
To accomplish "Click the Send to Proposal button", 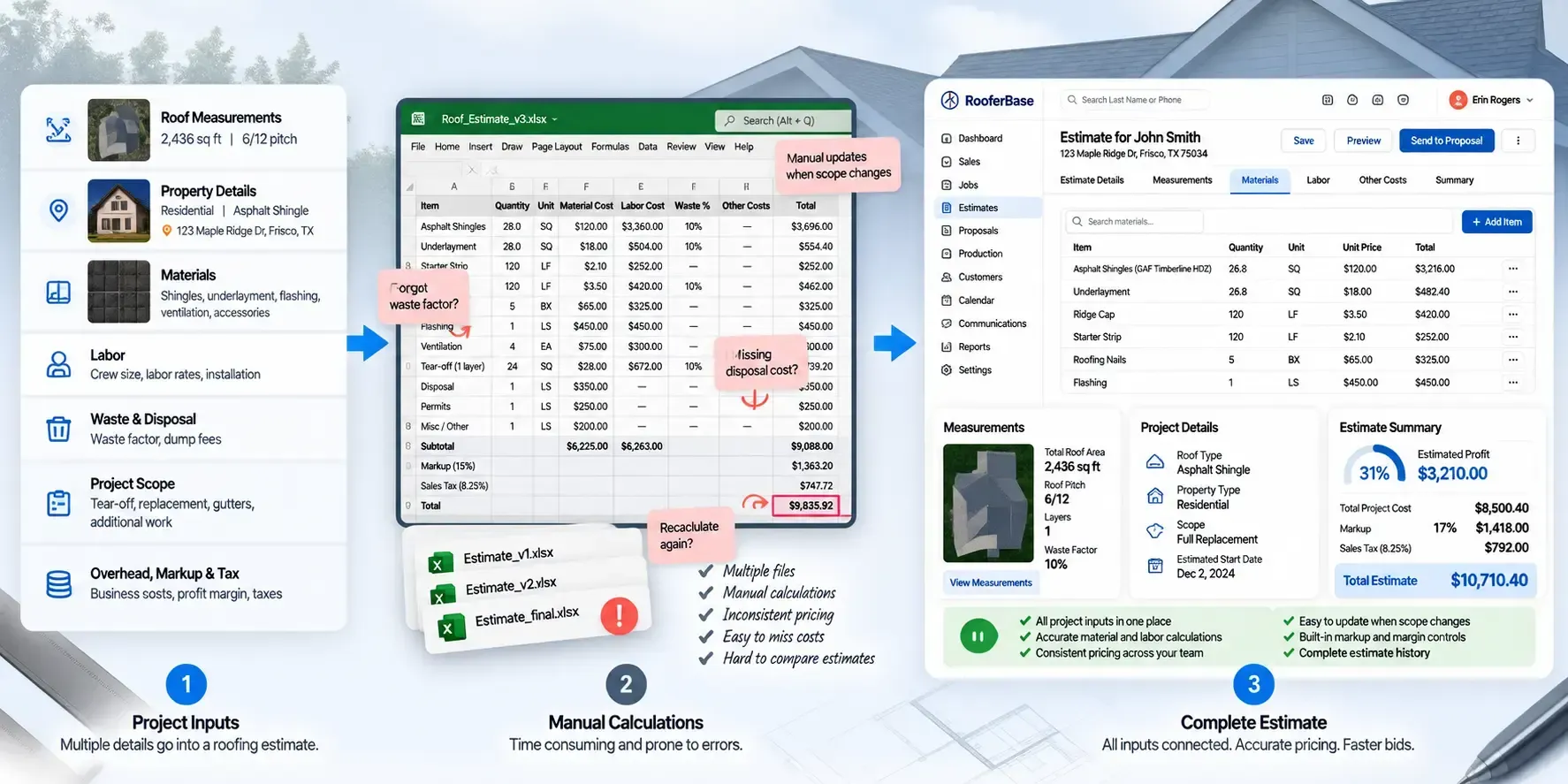I will 1446,141.
